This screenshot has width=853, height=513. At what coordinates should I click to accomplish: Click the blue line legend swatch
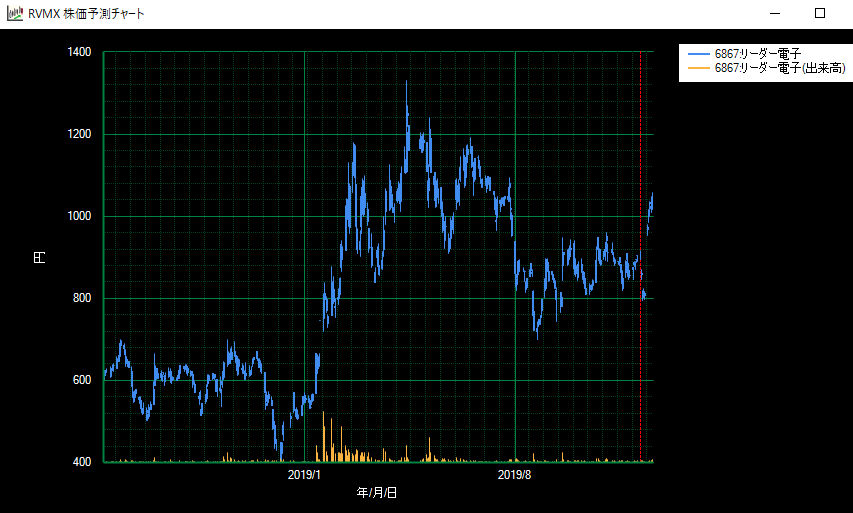tap(698, 53)
